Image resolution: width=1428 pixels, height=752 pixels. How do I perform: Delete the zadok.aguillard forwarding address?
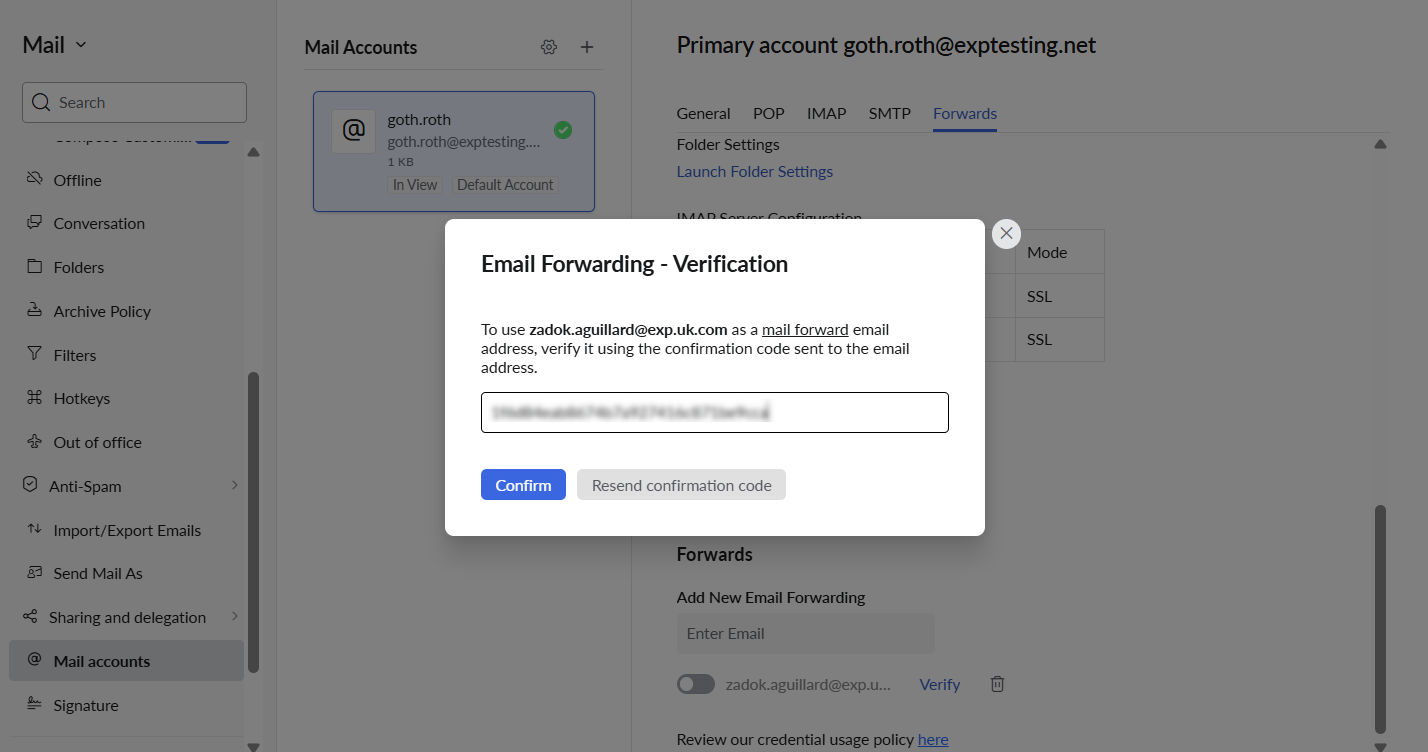[997, 684]
